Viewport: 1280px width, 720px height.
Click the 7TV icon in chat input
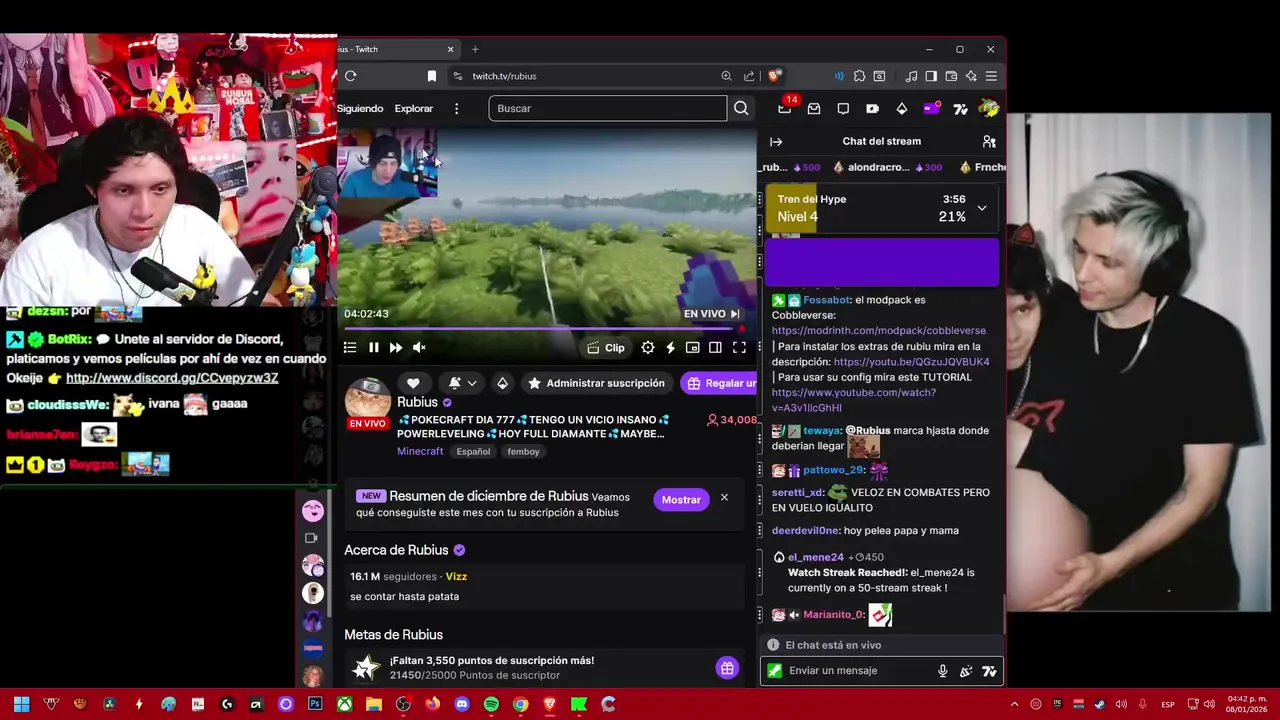click(990, 671)
